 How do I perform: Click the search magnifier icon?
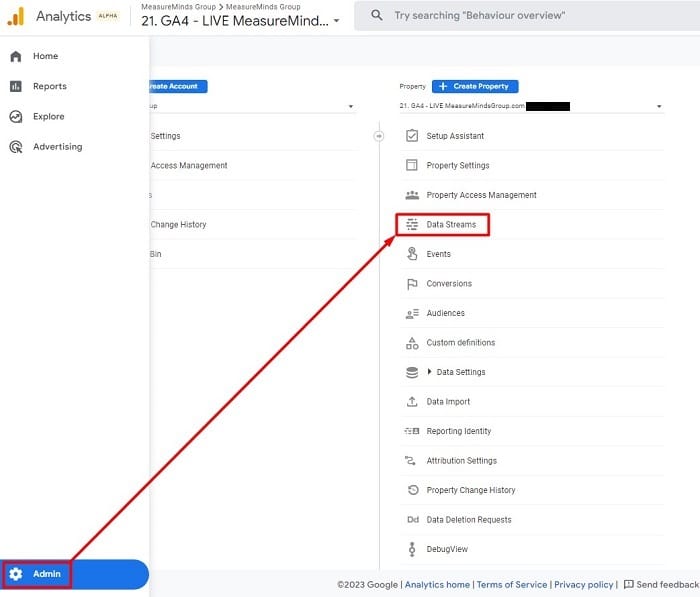click(377, 15)
